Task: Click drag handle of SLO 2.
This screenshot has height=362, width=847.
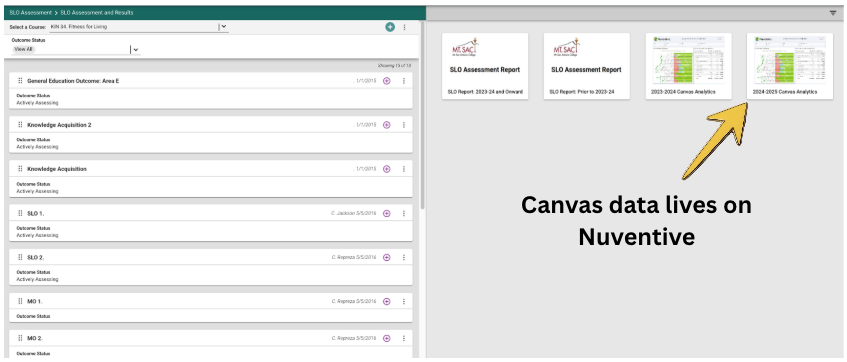Action: (20, 257)
